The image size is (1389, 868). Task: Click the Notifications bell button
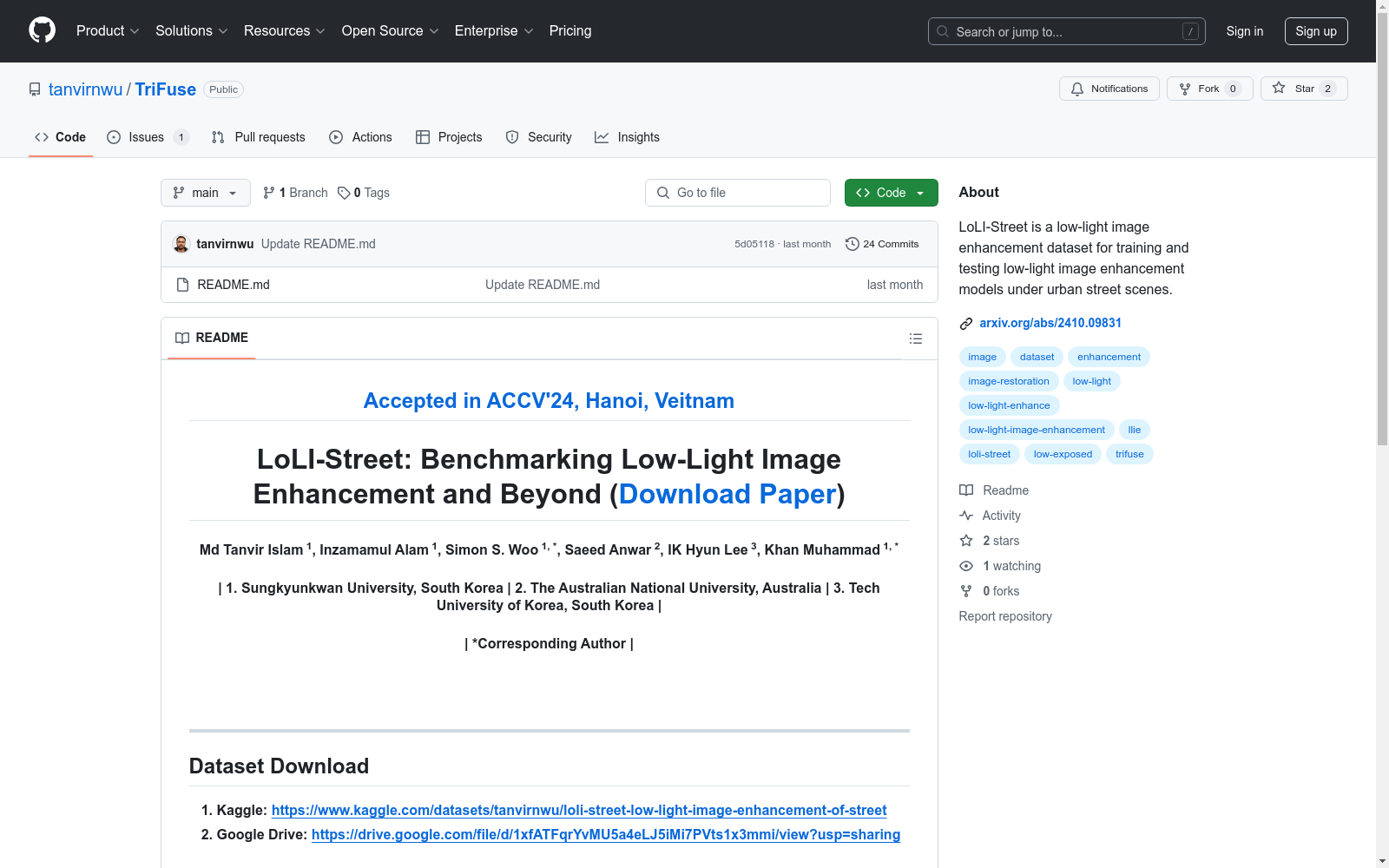click(1109, 89)
